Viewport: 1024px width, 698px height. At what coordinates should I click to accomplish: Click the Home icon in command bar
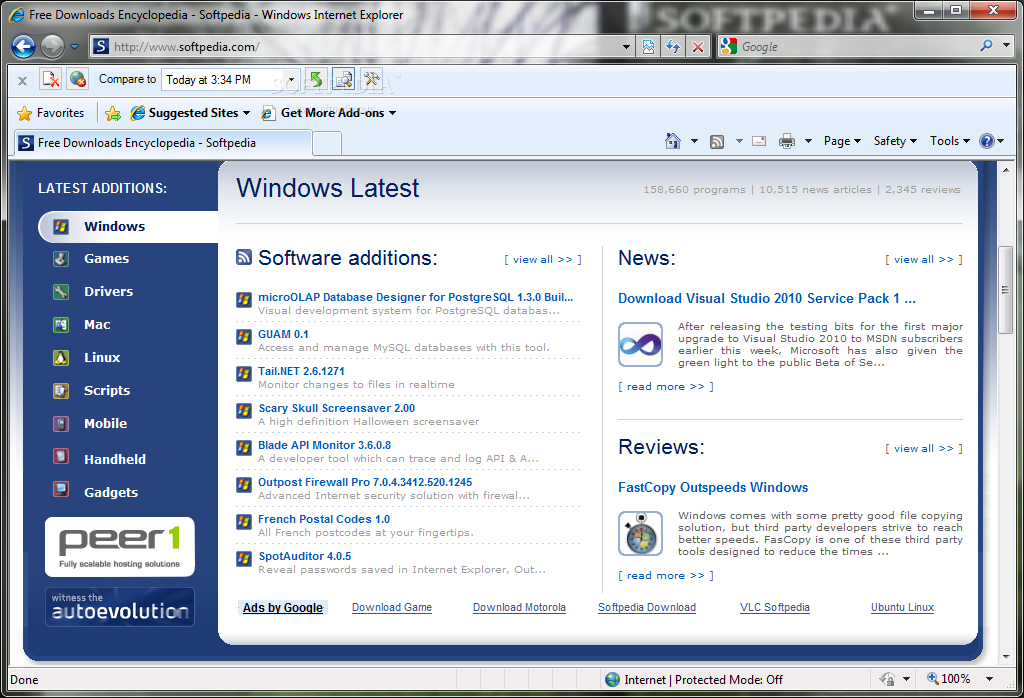[673, 140]
